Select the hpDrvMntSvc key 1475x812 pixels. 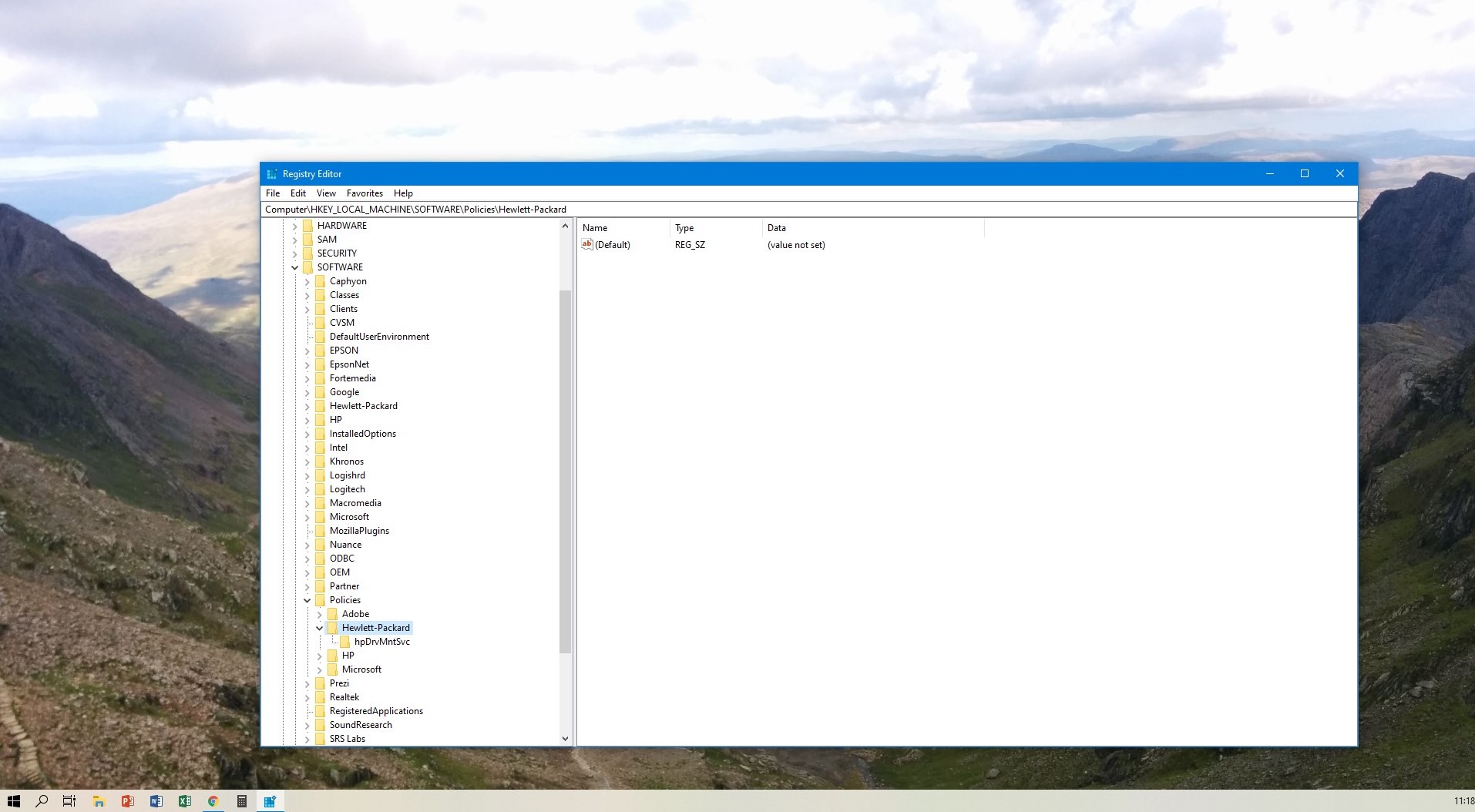(x=381, y=642)
